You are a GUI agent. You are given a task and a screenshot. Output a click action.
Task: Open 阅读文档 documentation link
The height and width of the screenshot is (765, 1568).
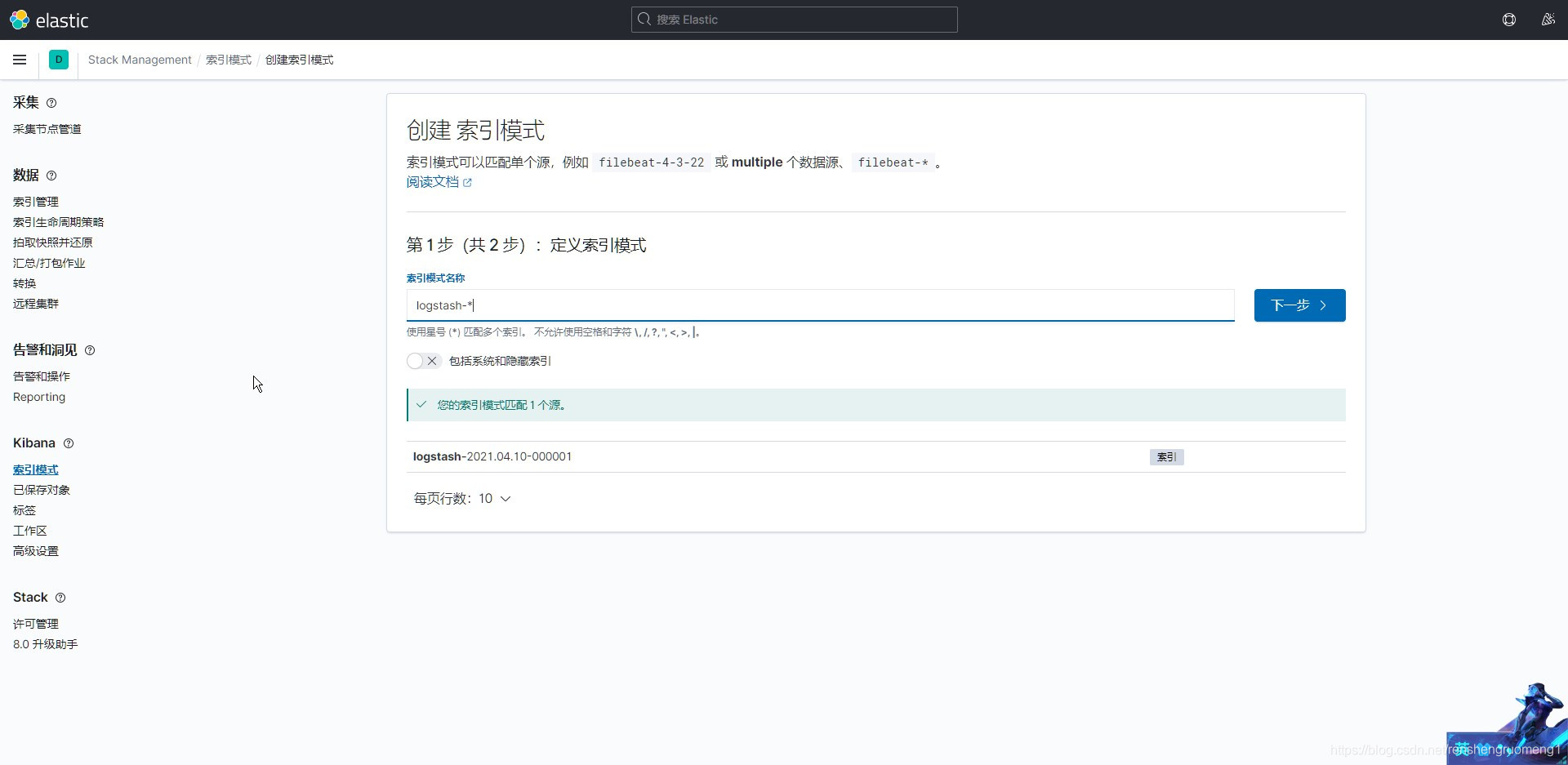click(x=433, y=182)
